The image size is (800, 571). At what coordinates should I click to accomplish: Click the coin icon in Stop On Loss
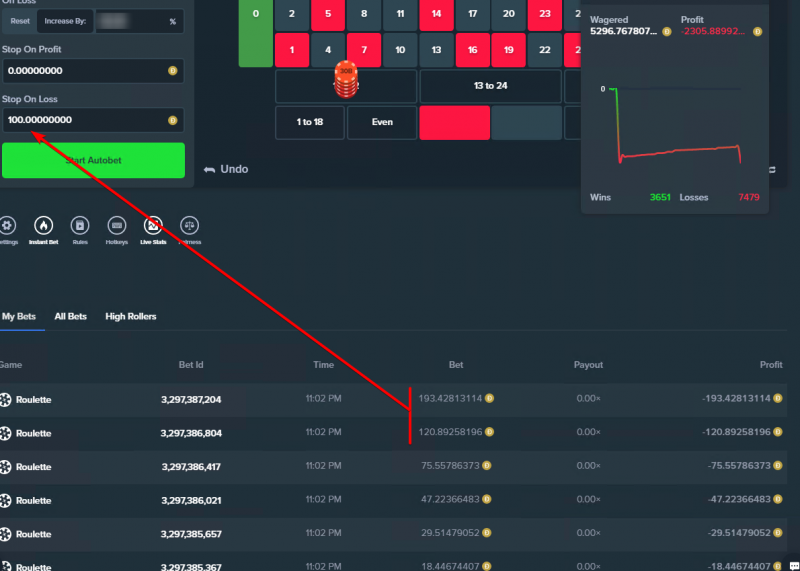pos(172,120)
